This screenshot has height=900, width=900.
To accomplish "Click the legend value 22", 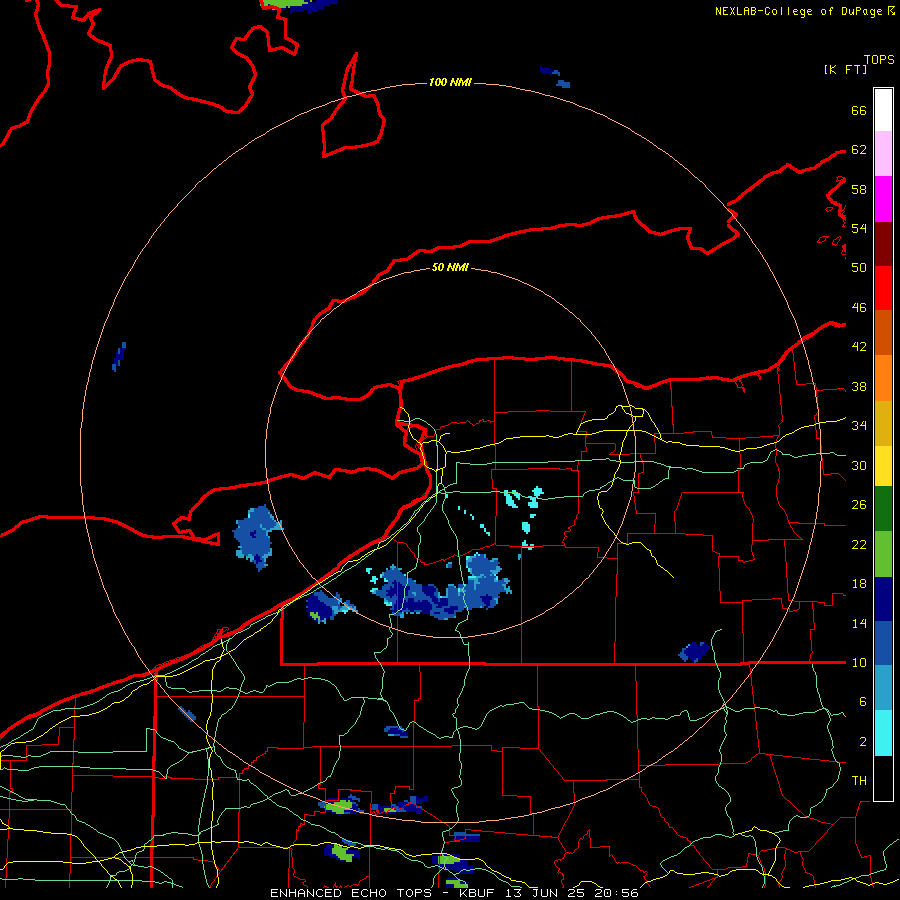I will (x=859, y=544).
